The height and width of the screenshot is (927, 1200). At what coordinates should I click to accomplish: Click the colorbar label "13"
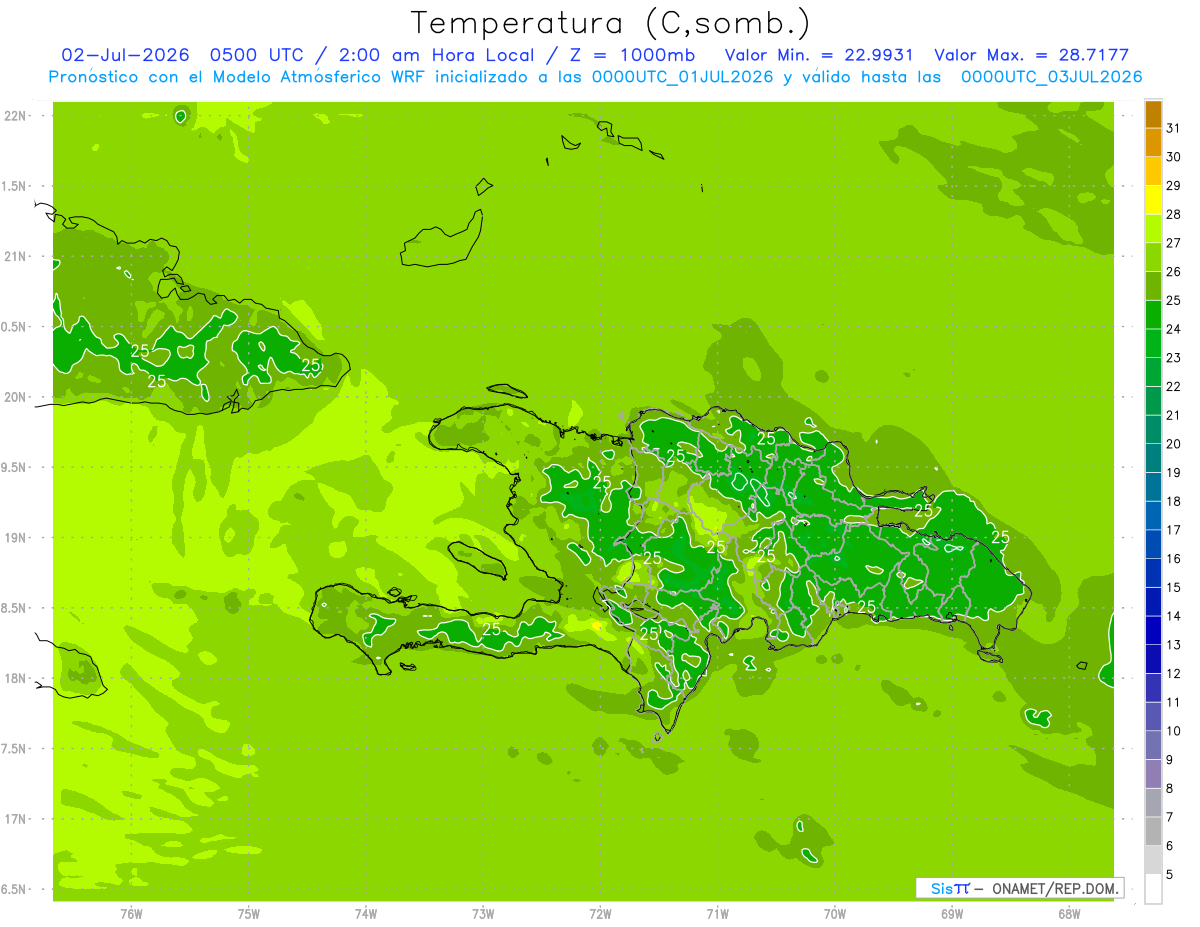pos(1174,645)
